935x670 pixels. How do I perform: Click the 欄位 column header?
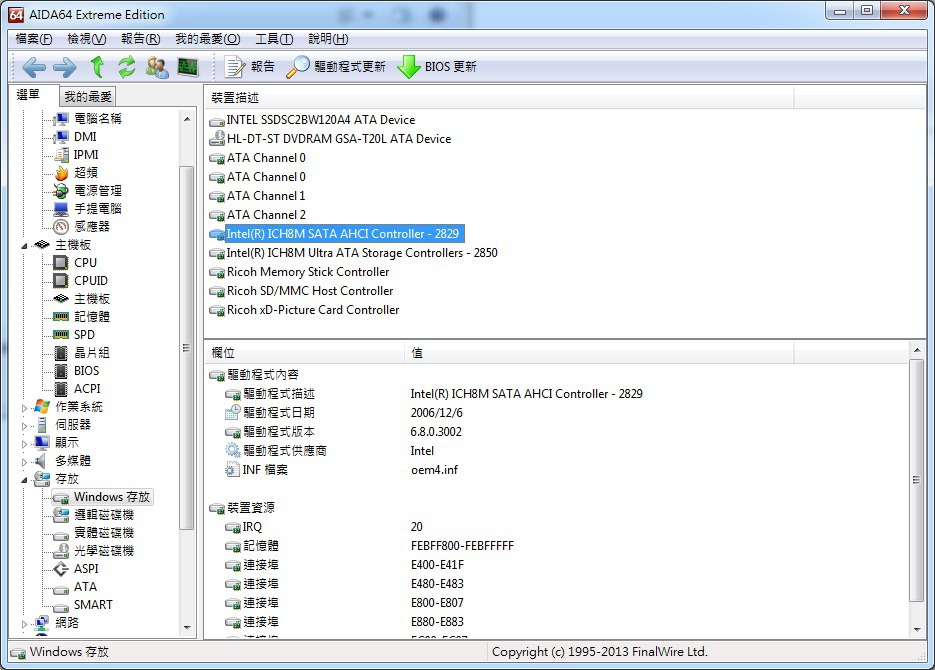(305, 353)
